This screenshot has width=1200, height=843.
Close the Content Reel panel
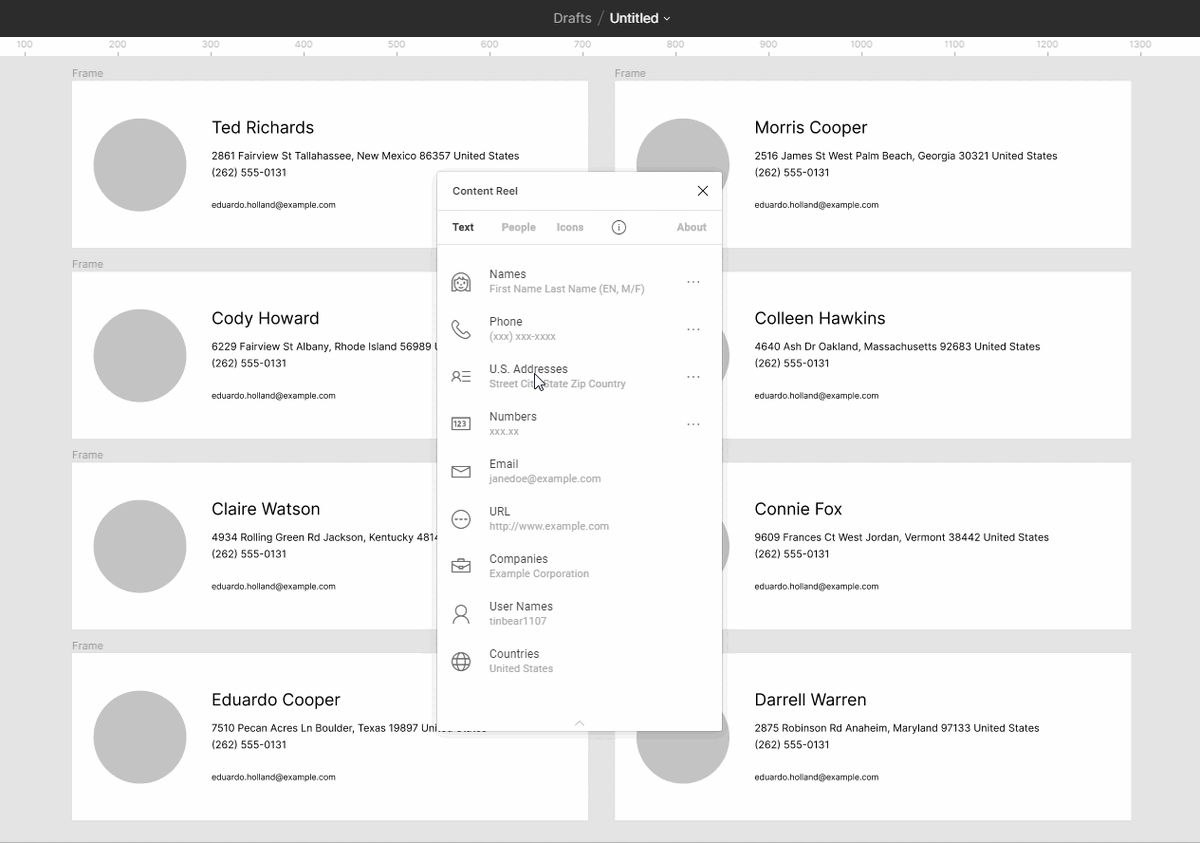point(703,191)
